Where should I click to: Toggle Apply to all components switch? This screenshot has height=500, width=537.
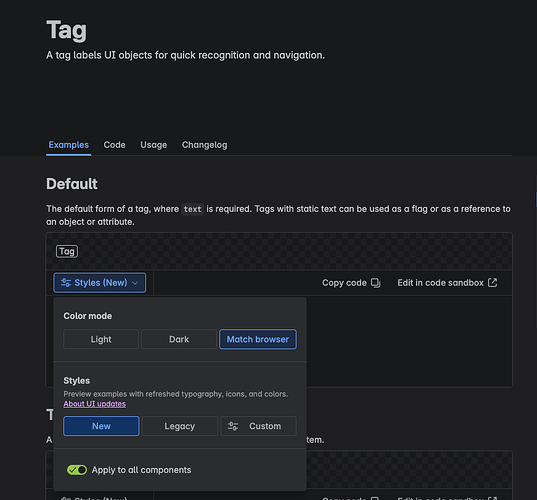click(77, 470)
